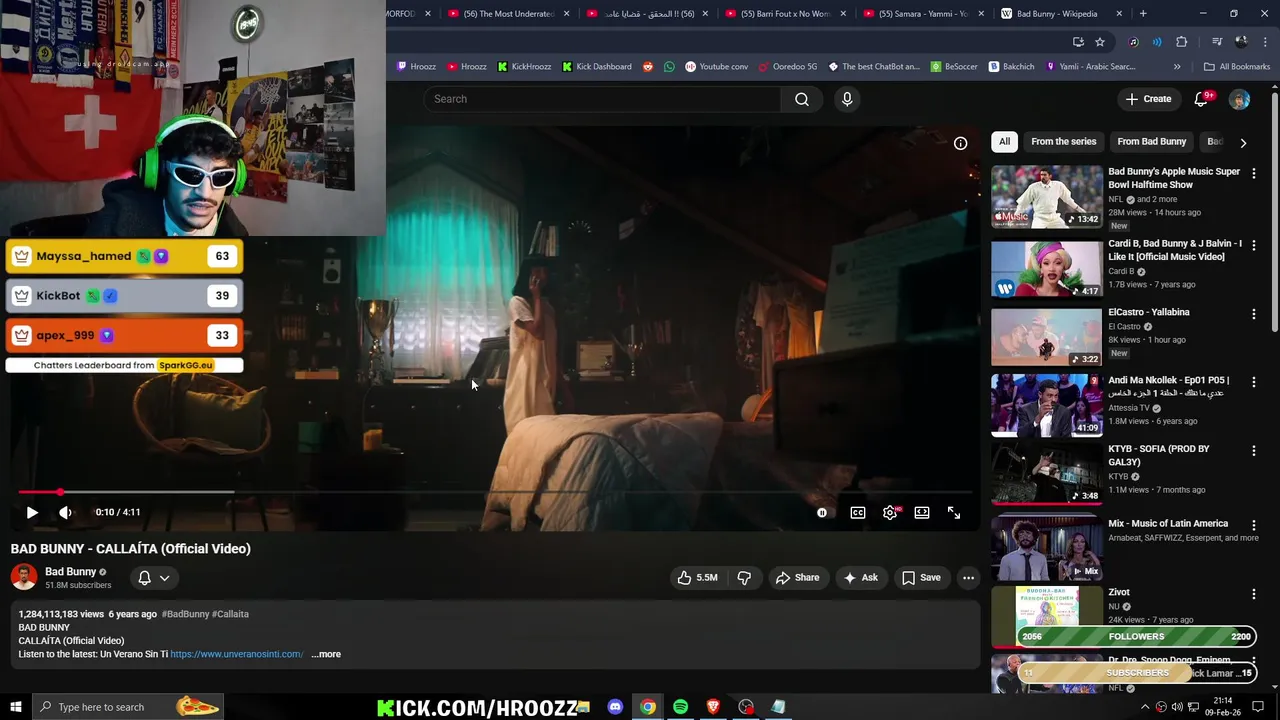
Task: Bookmark this page with star icon
Action: 1100,42
